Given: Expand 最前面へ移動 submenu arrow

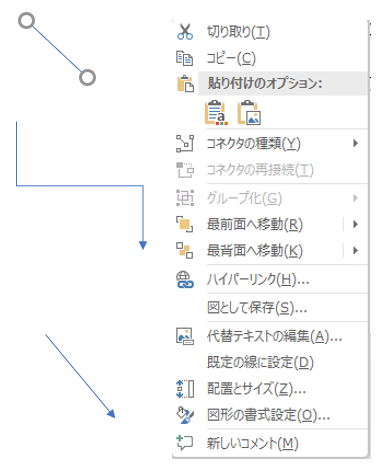Looking at the screenshot, I should (x=355, y=224).
